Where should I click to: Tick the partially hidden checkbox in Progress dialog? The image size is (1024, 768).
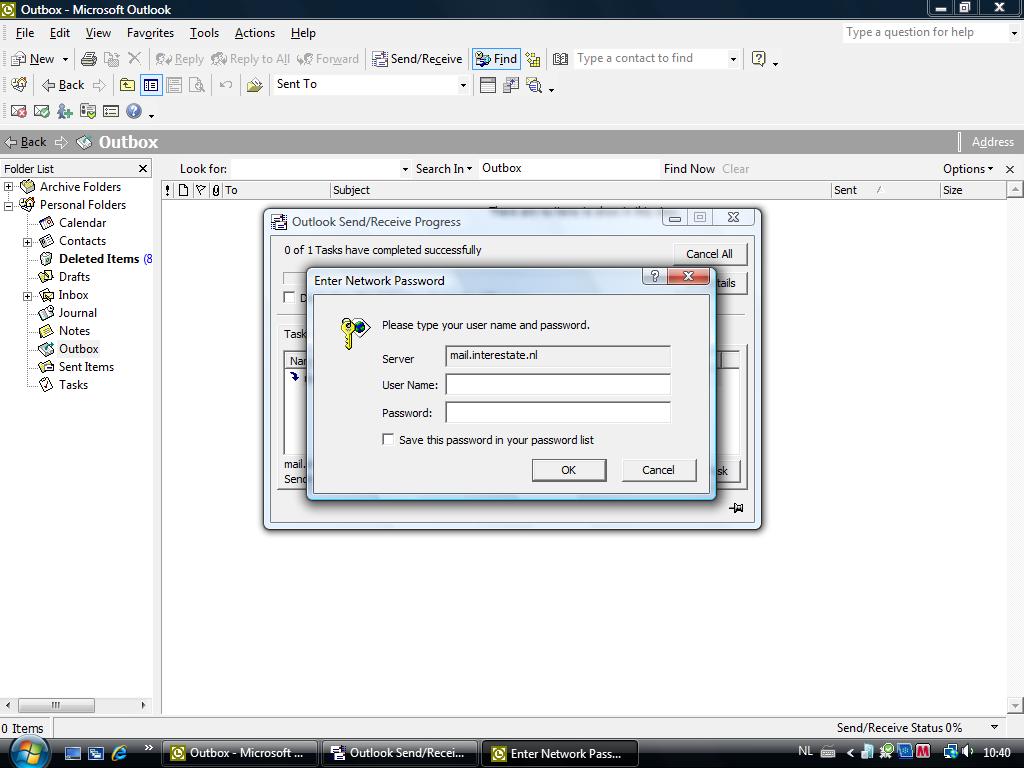click(289, 297)
